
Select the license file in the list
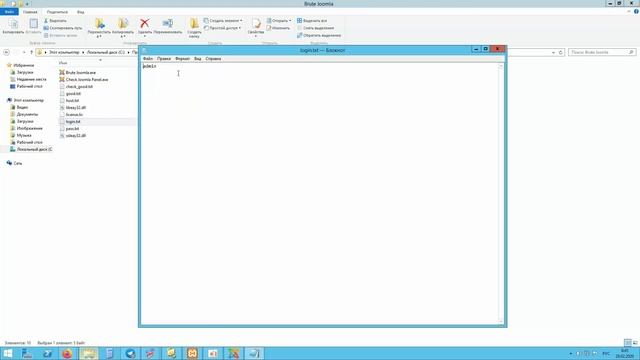(x=71, y=114)
